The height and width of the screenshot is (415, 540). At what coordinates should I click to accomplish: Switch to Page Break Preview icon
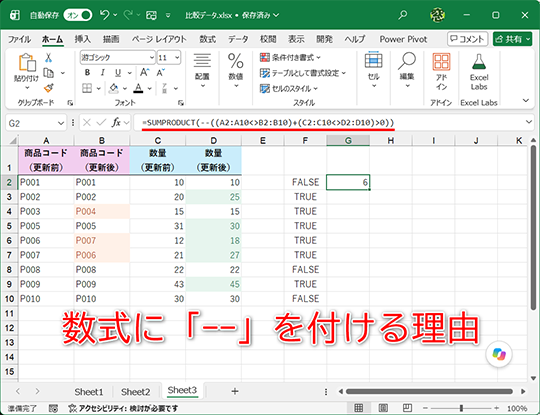tap(407, 408)
